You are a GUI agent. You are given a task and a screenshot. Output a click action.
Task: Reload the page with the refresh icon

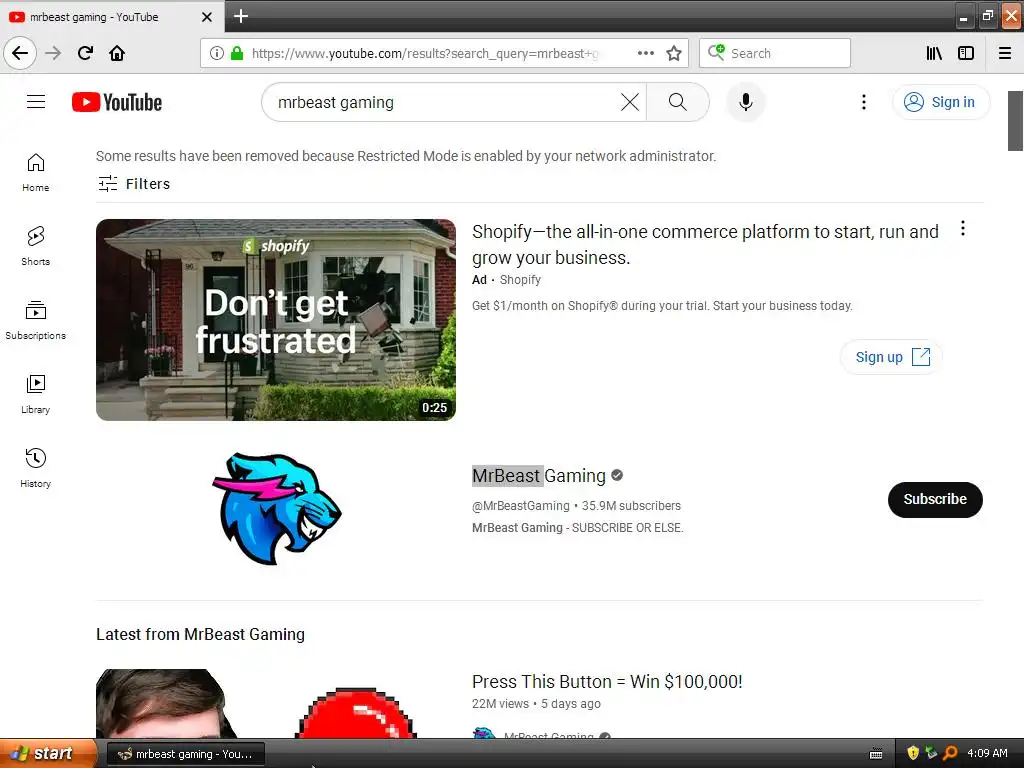tap(85, 53)
